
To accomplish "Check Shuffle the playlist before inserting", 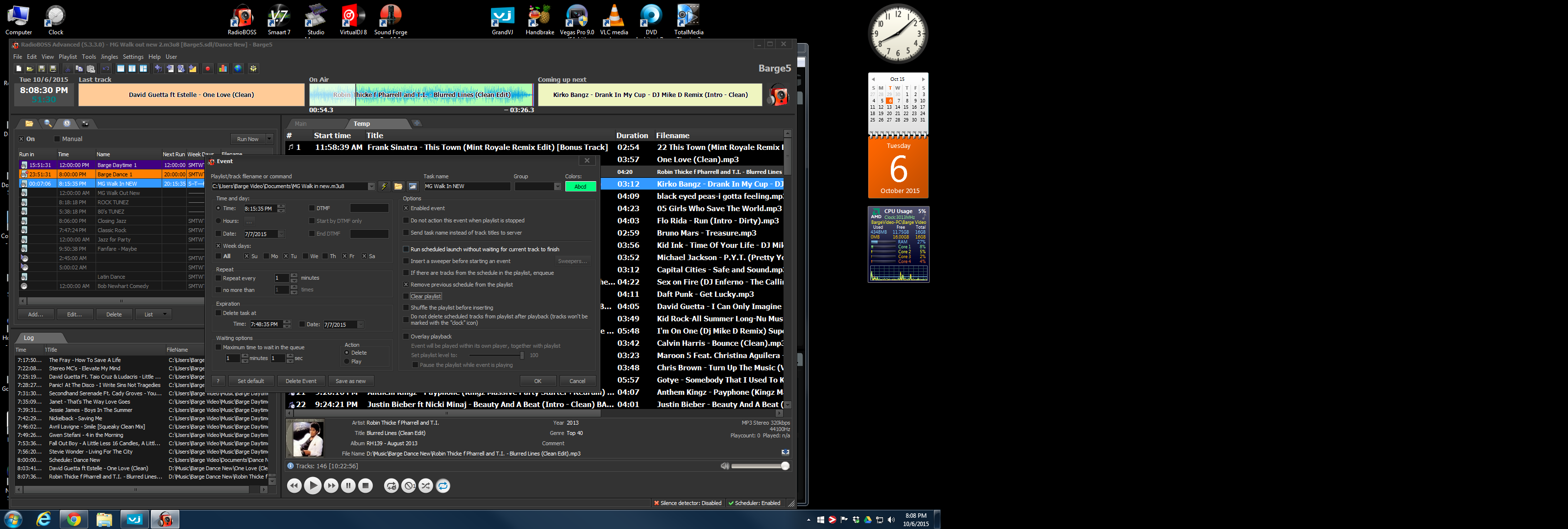I will 406,308.
